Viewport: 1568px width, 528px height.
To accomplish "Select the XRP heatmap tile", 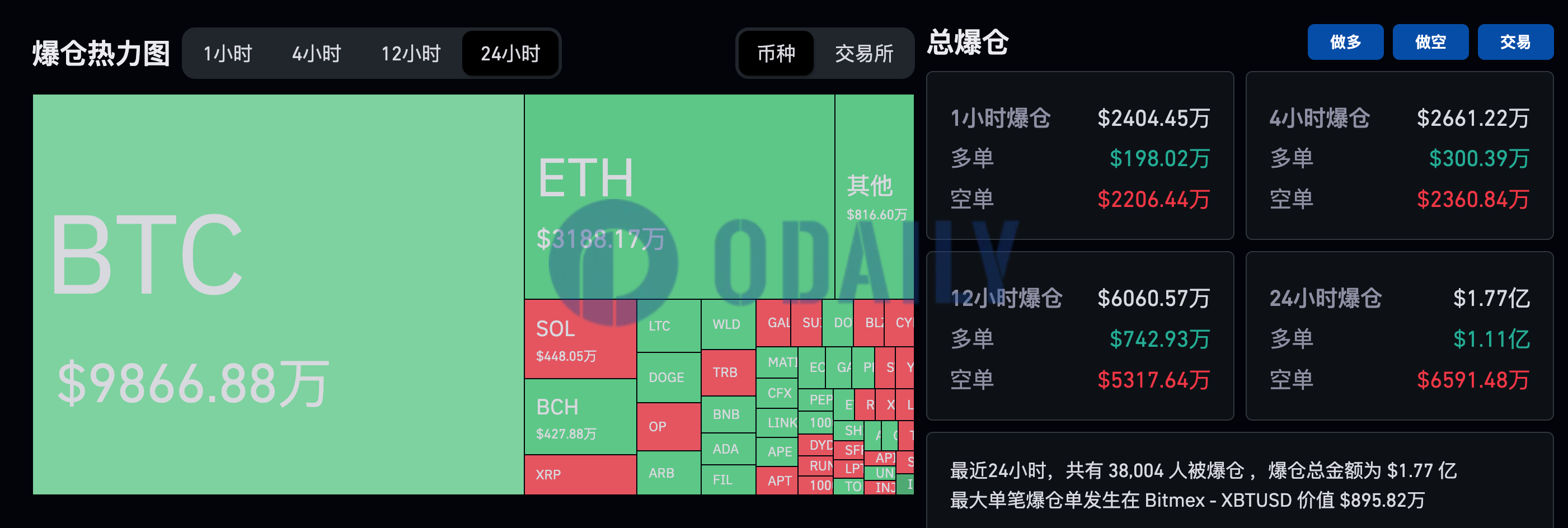I will (x=580, y=475).
